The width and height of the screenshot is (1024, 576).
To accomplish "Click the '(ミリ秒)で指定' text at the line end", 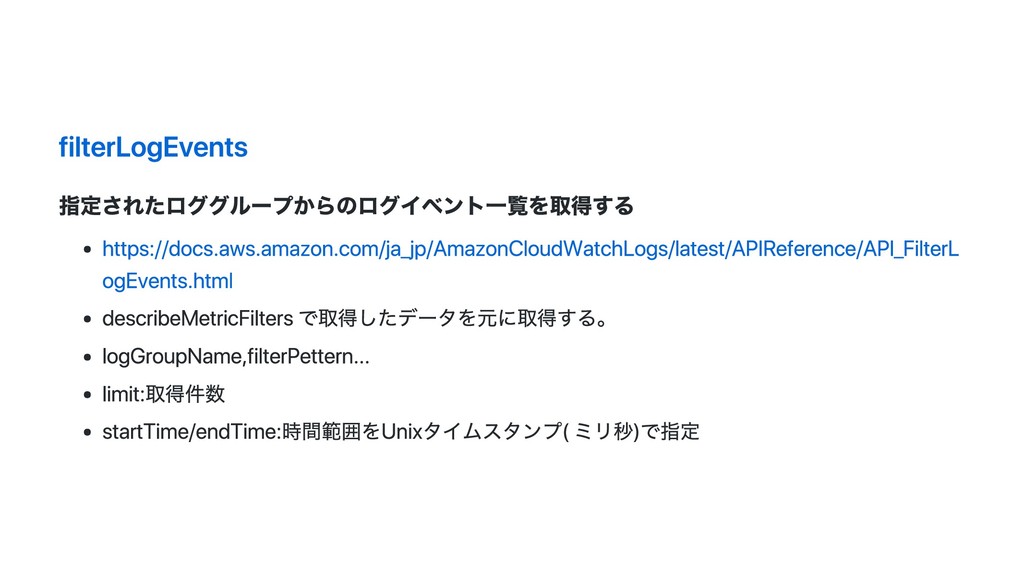I will pos(632,432).
